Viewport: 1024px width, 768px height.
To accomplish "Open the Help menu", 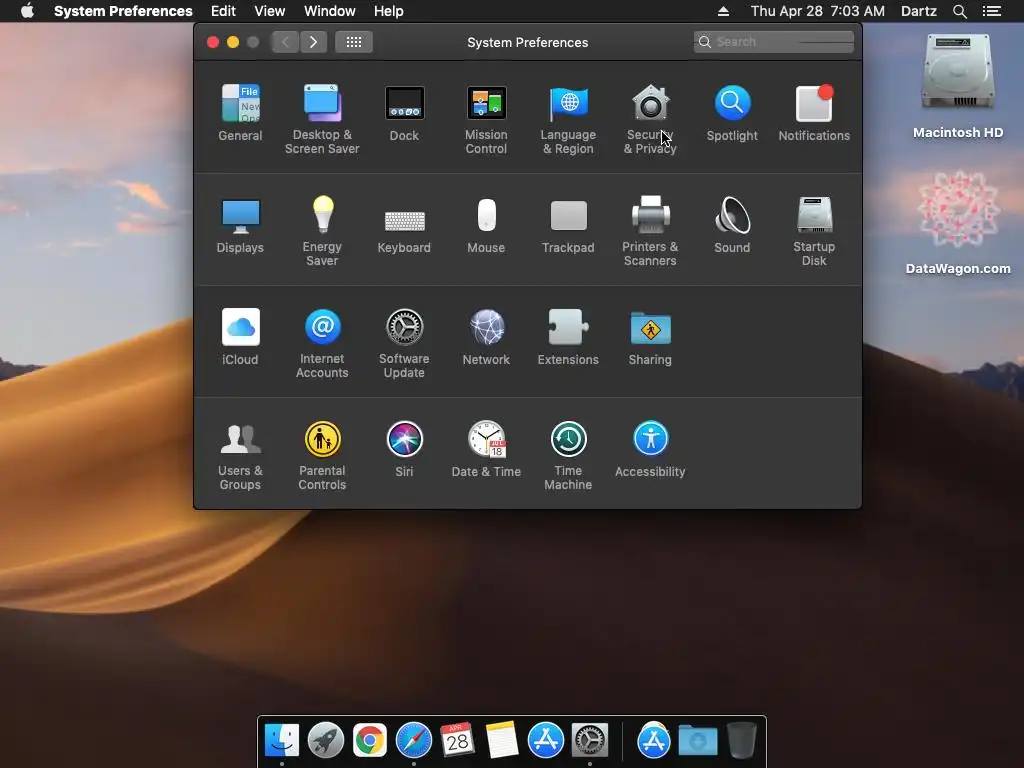I will [x=389, y=11].
